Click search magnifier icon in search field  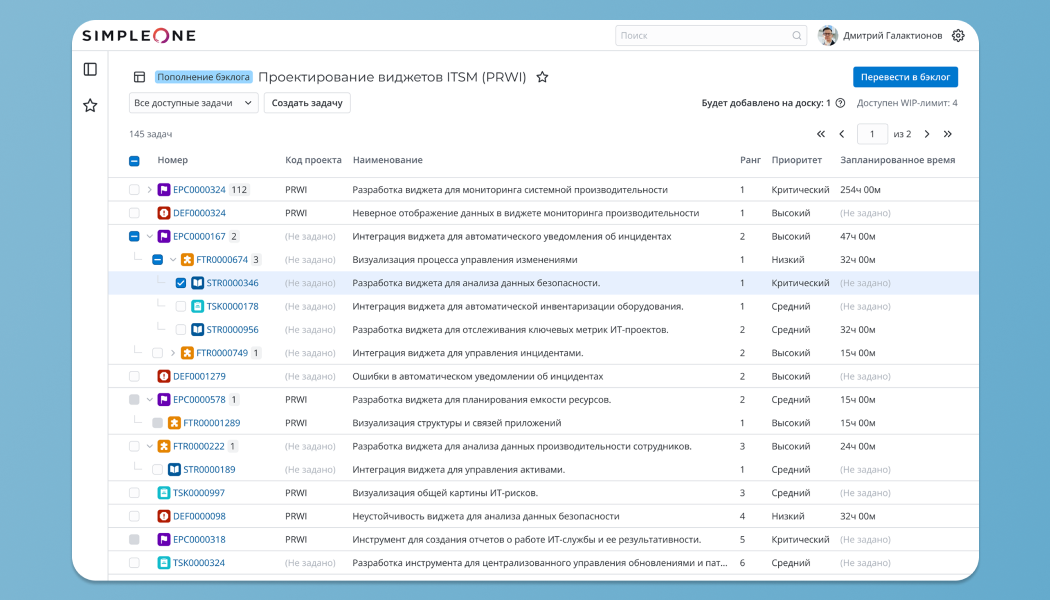point(797,36)
